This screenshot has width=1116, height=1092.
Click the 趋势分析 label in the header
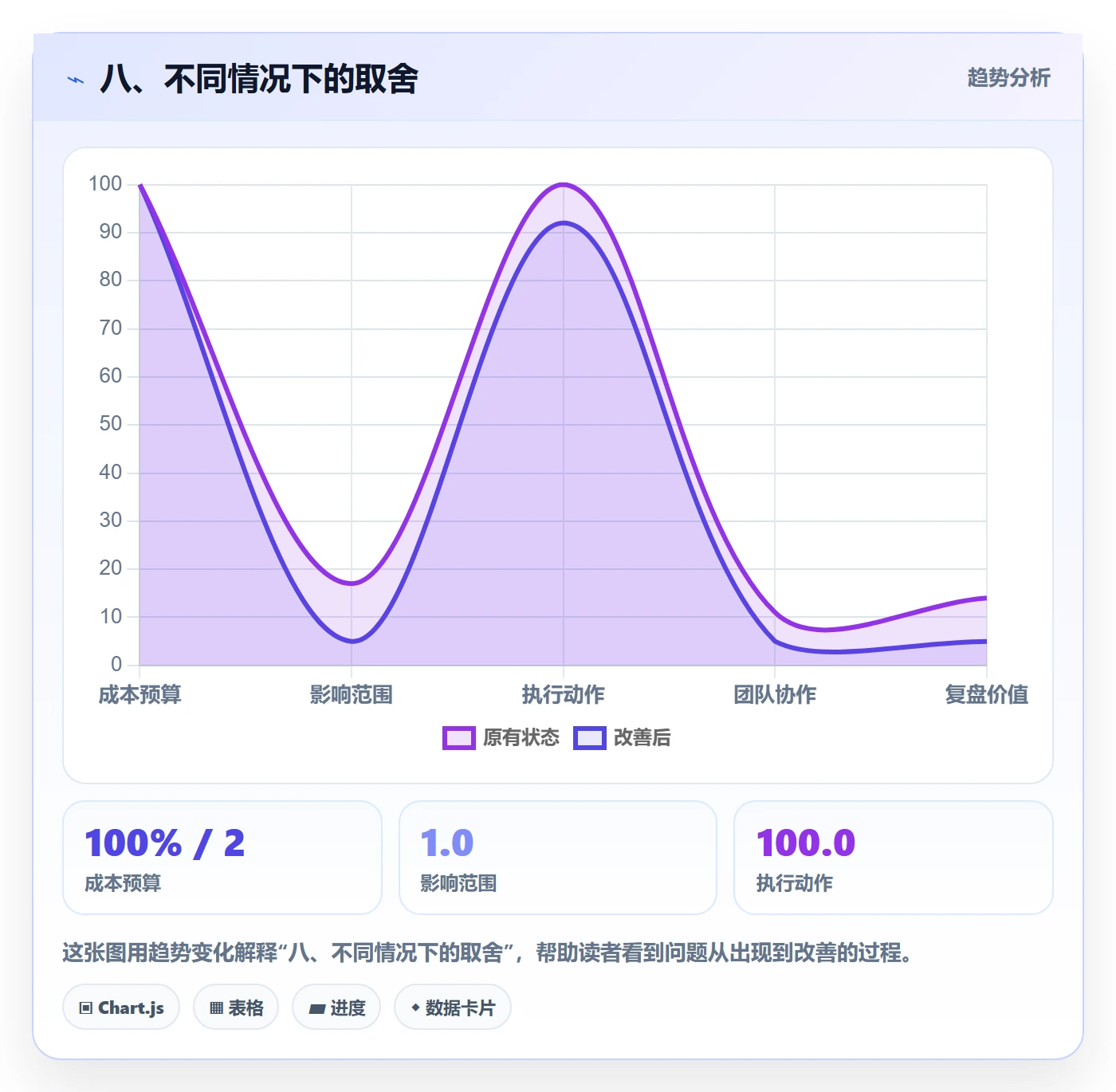coord(1008,78)
